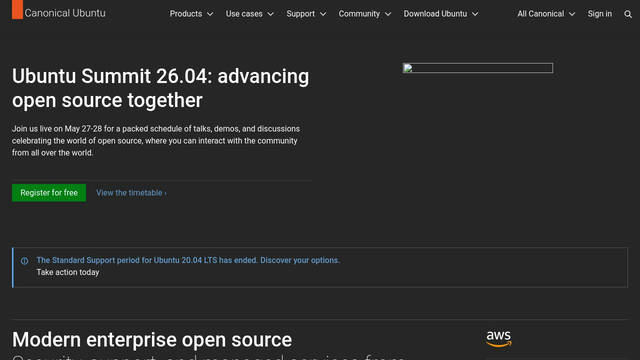This screenshot has height=360, width=640.
Task: Expand the Products chevron arrow
Action: [210, 14]
